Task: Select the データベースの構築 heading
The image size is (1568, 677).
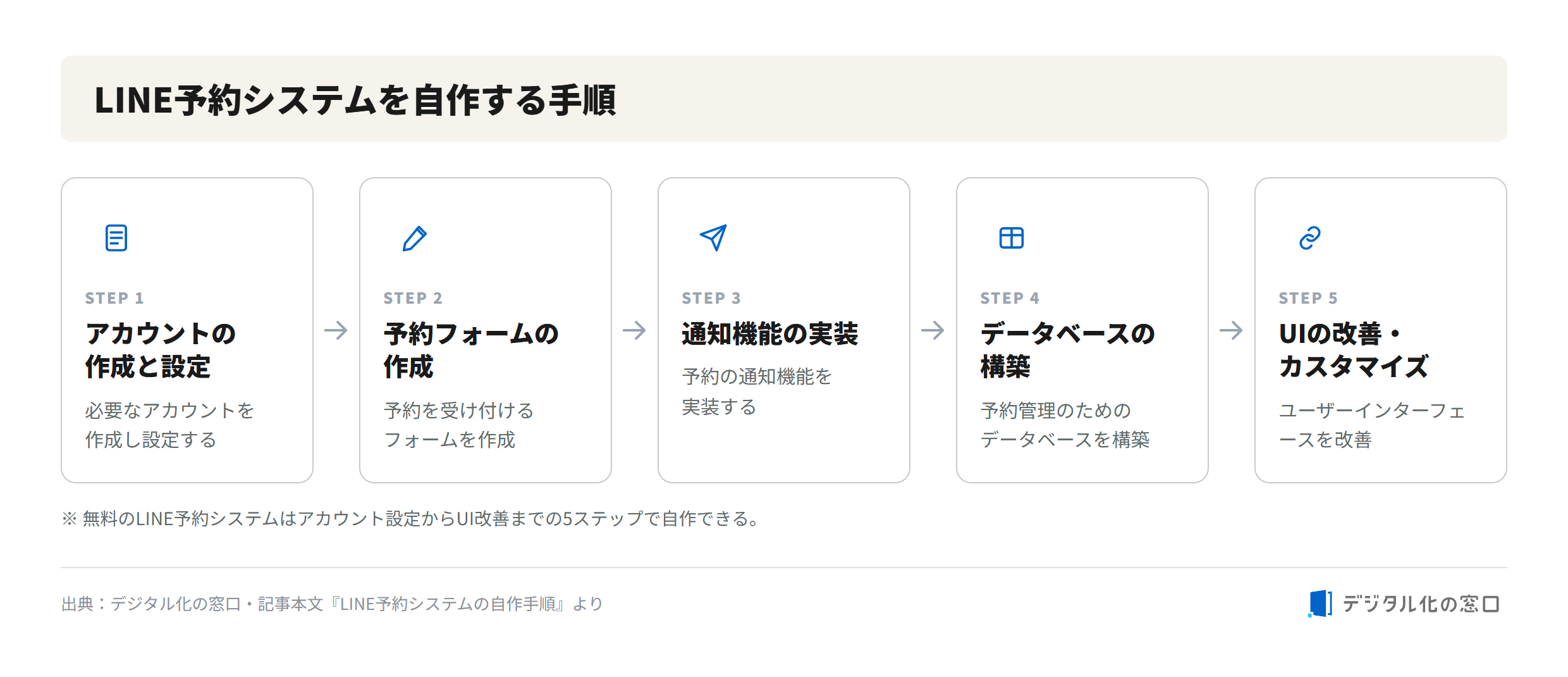Action: point(1068,350)
